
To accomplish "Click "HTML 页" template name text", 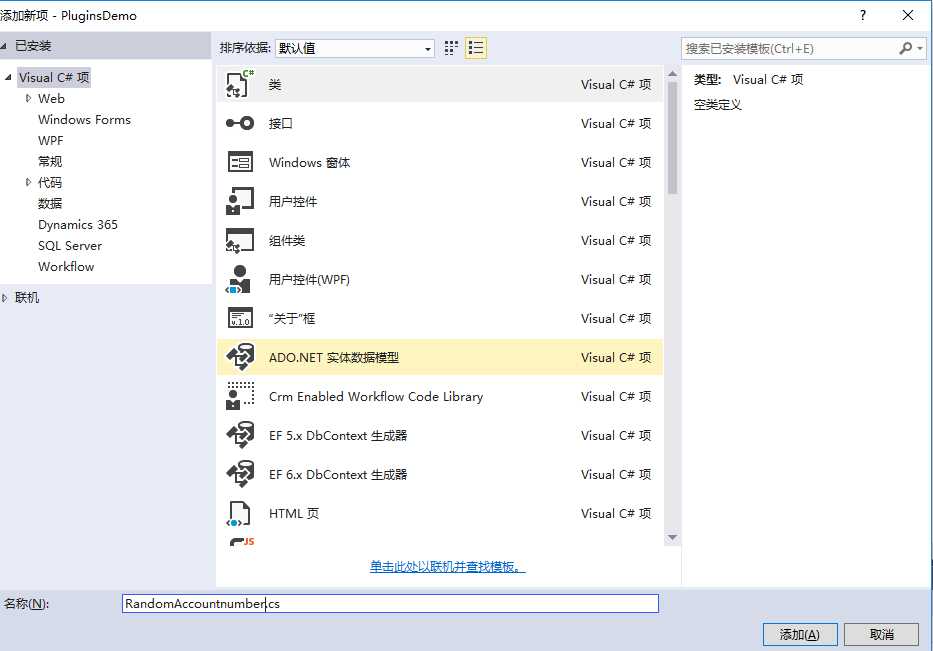I will pos(294,514).
